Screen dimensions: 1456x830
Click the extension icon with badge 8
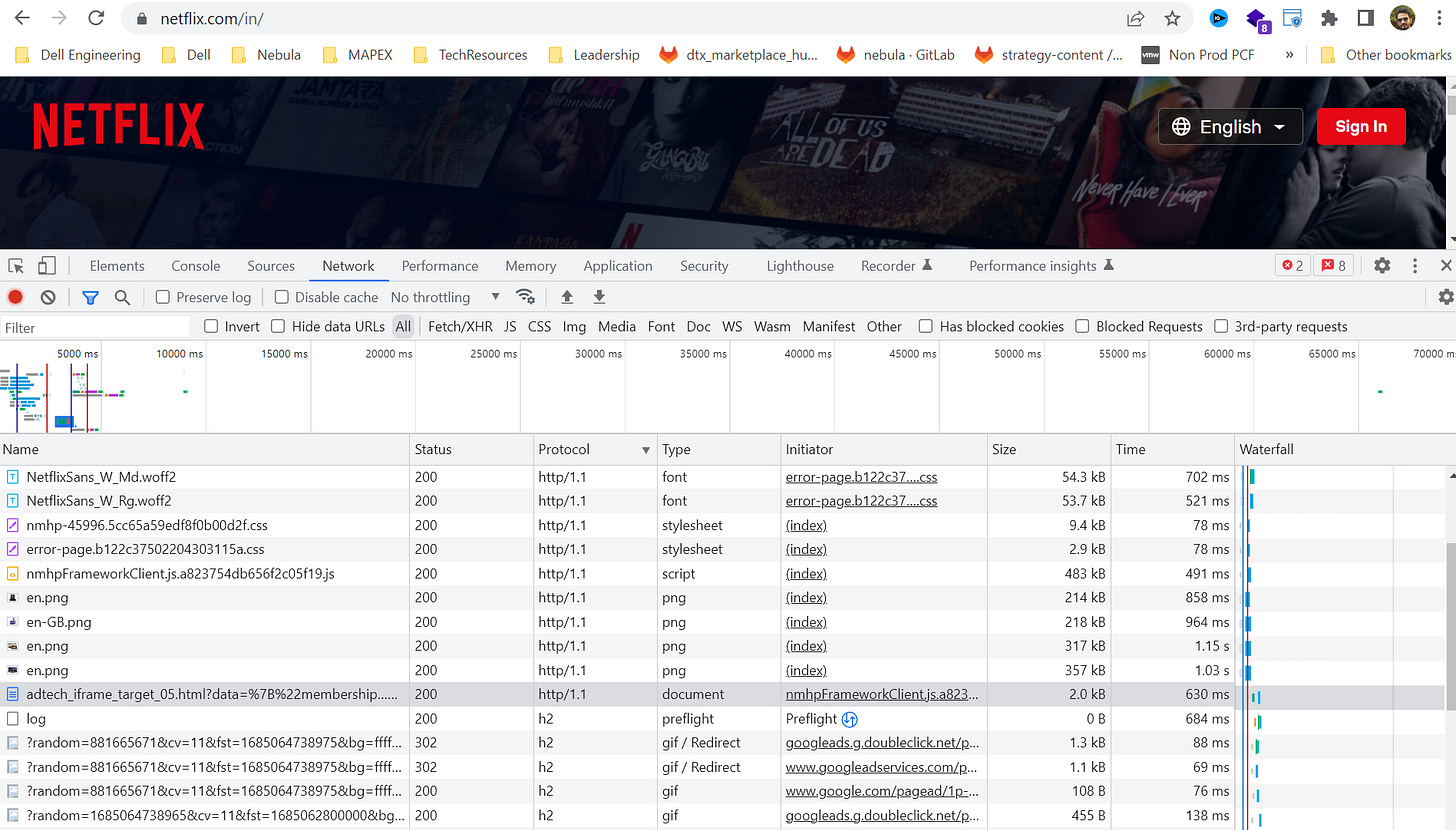[x=1256, y=18]
